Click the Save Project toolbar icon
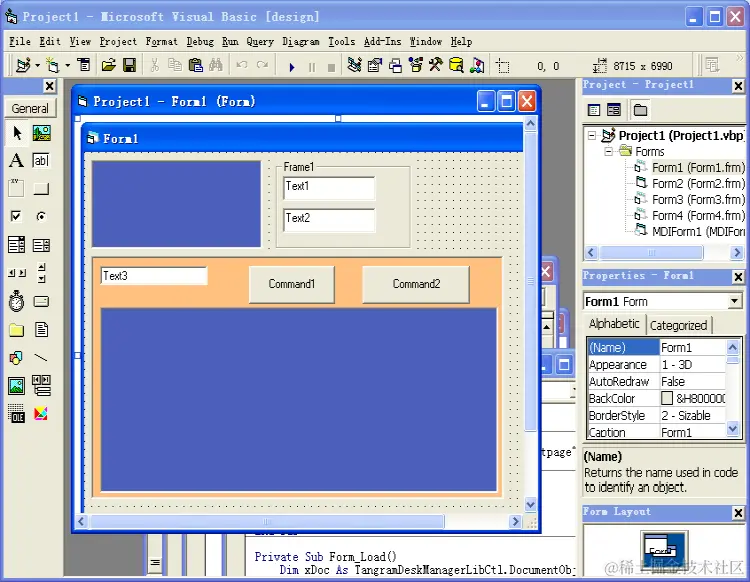750x582 pixels. click(129, 65)
